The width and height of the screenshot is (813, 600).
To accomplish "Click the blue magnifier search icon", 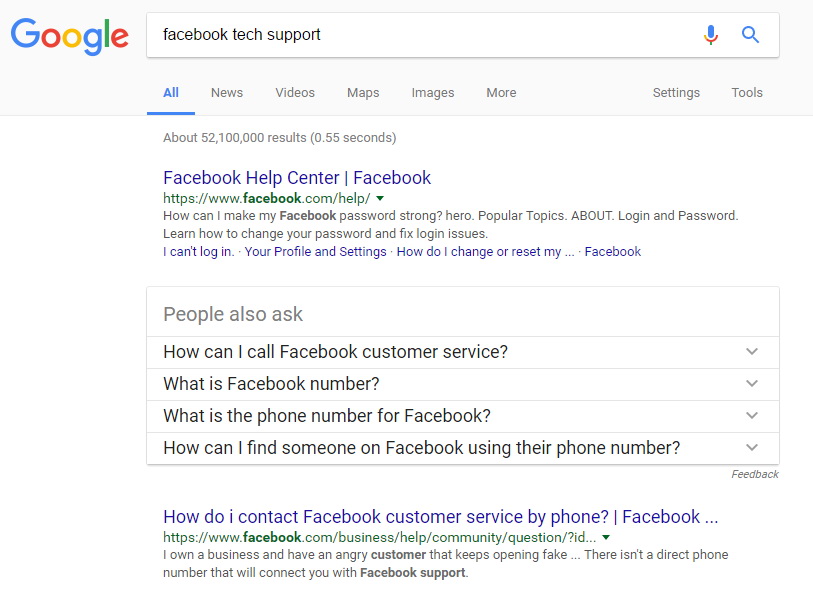I will pos(750,35).
